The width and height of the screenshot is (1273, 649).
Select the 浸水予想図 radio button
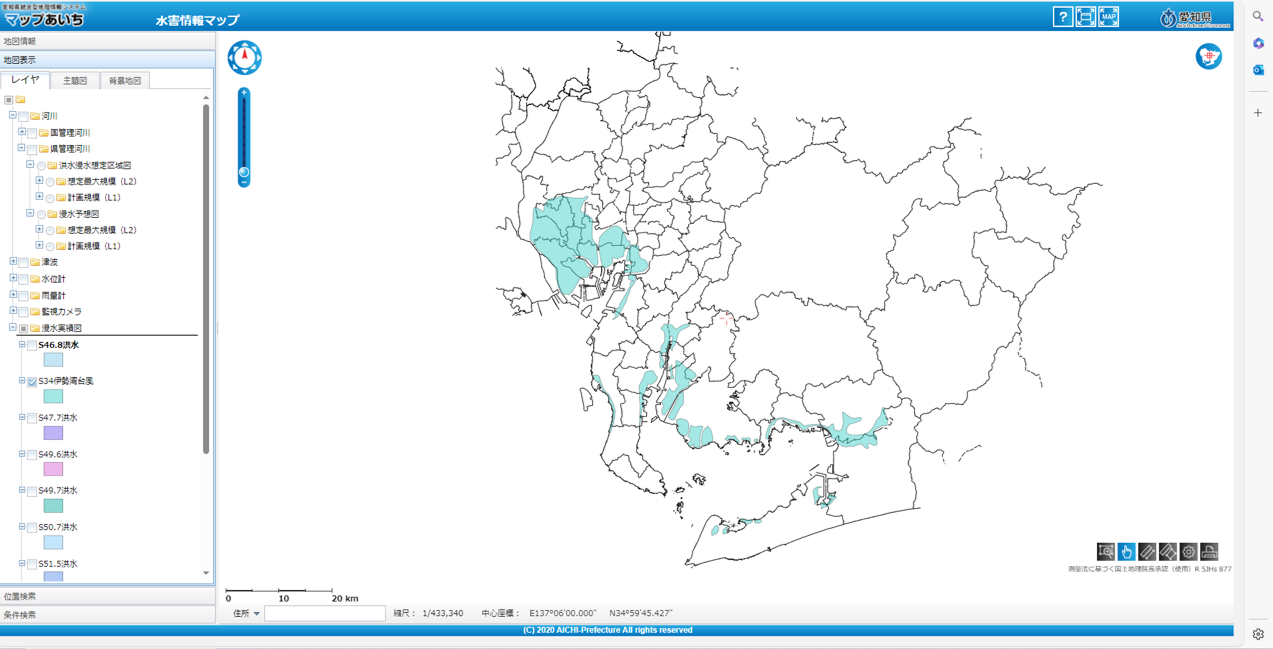point(41,215)
